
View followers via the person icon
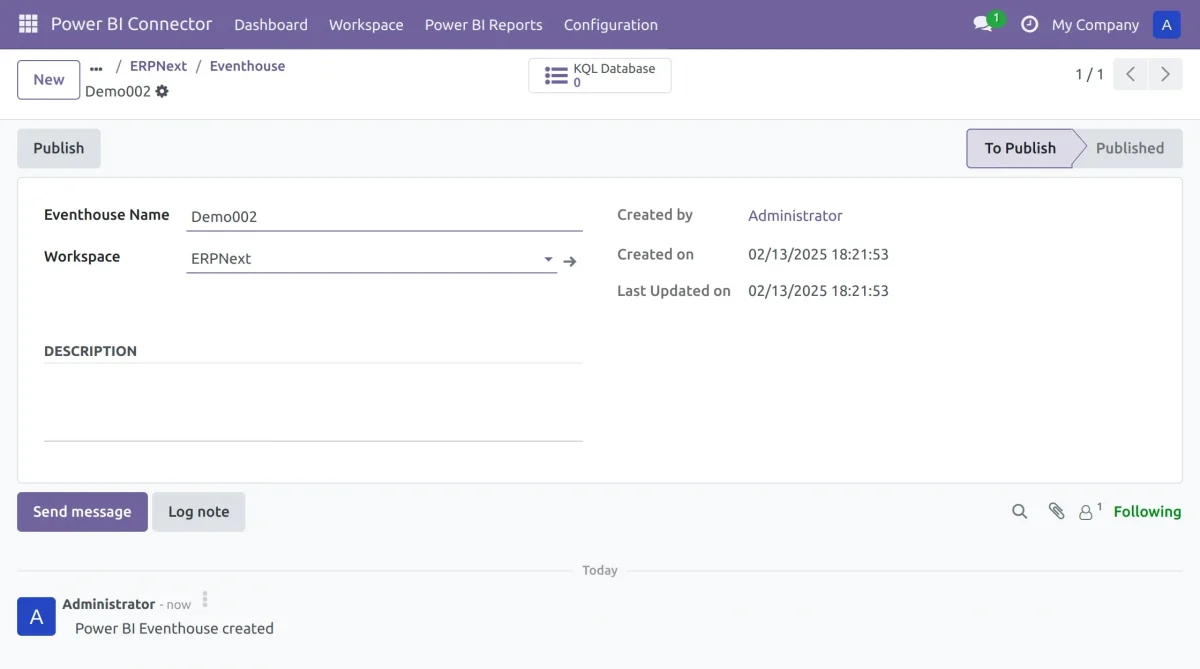tap(1086, 511)
